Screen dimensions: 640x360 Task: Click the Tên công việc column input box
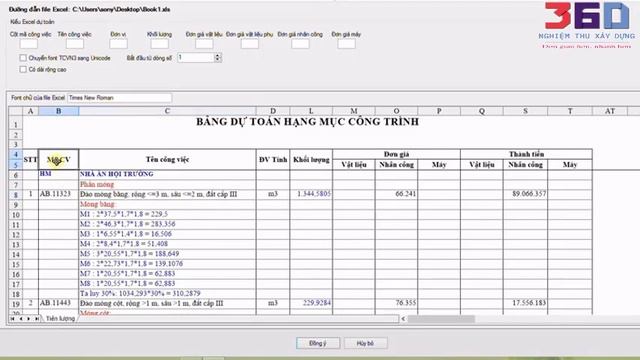(75, 44)
